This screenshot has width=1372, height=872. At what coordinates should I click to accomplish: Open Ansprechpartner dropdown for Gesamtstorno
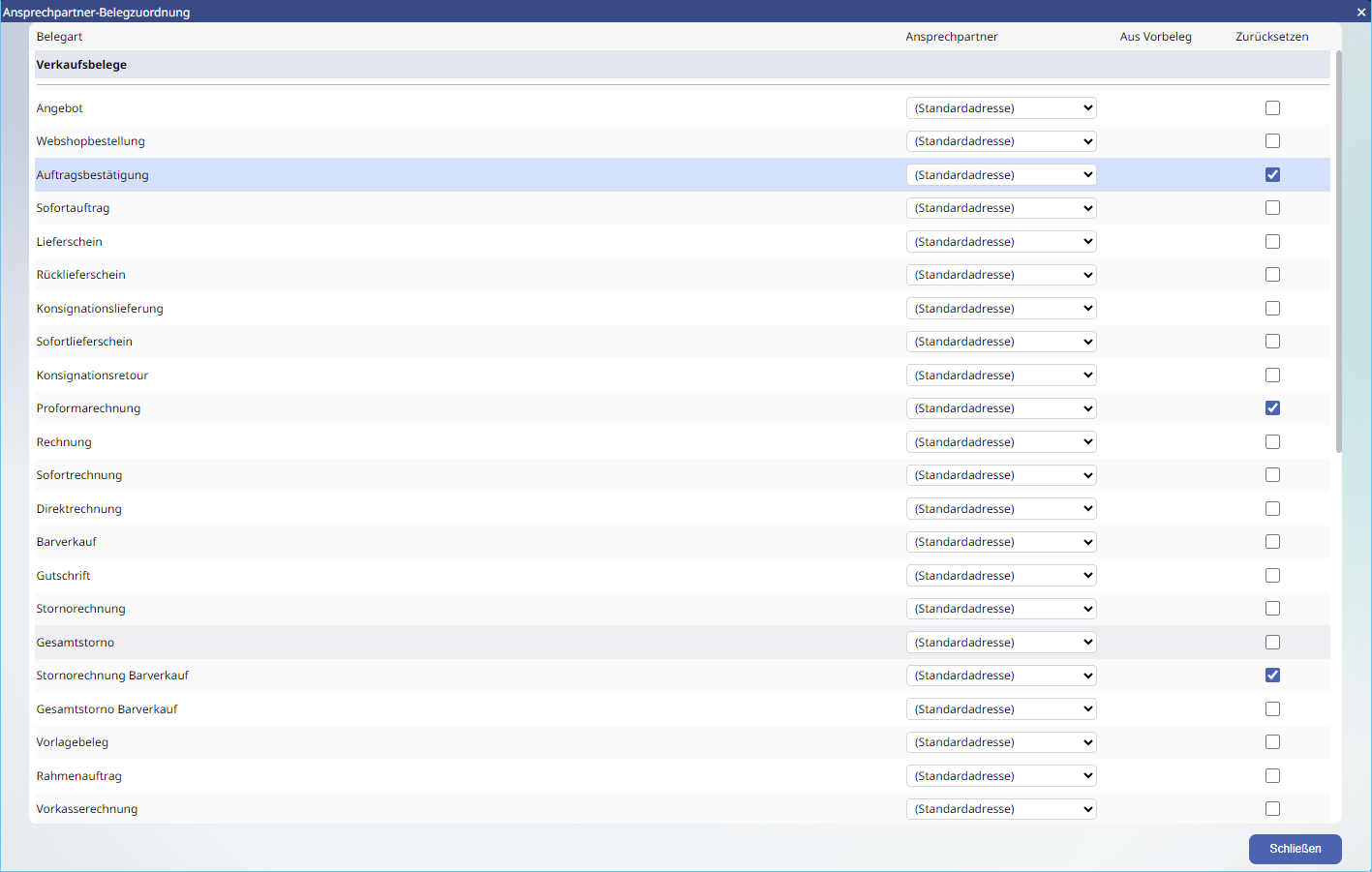point(1001,643)
